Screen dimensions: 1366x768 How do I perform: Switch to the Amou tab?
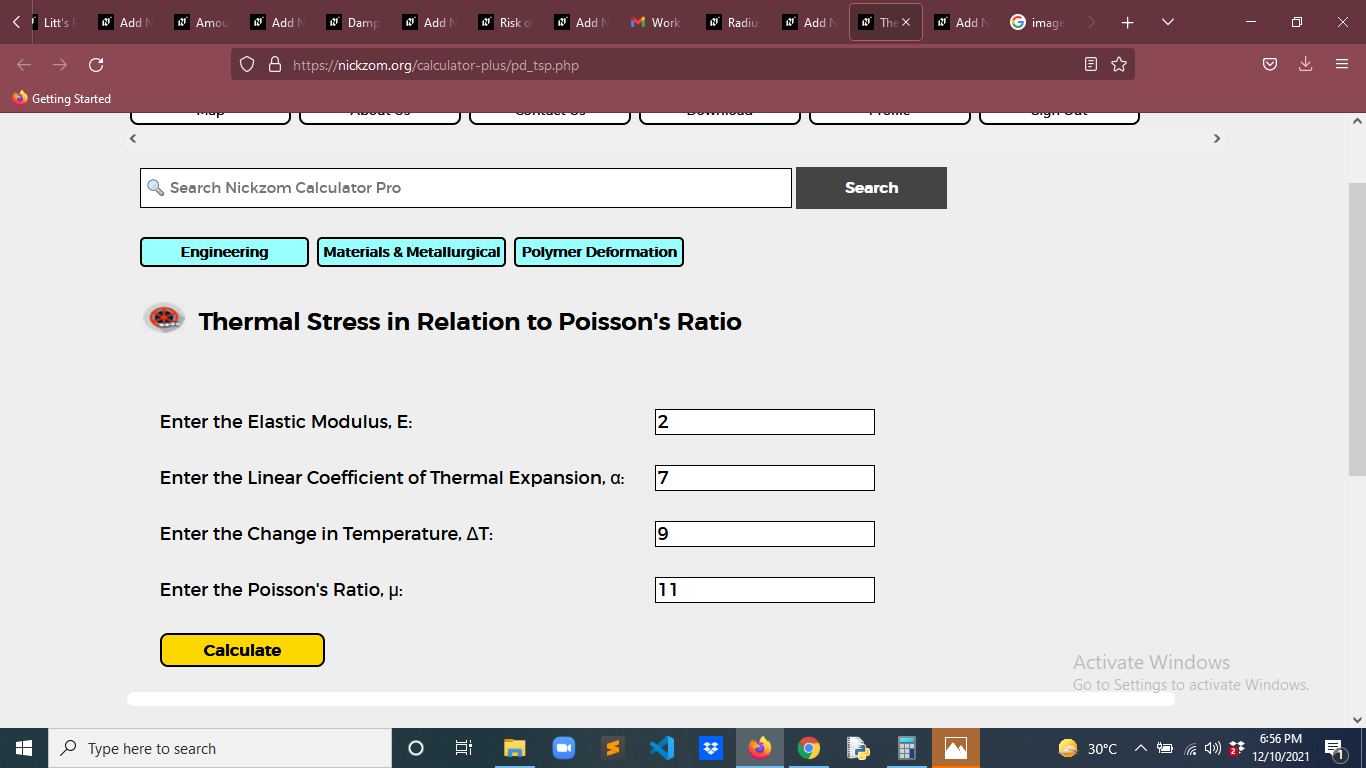pos(202,22)
